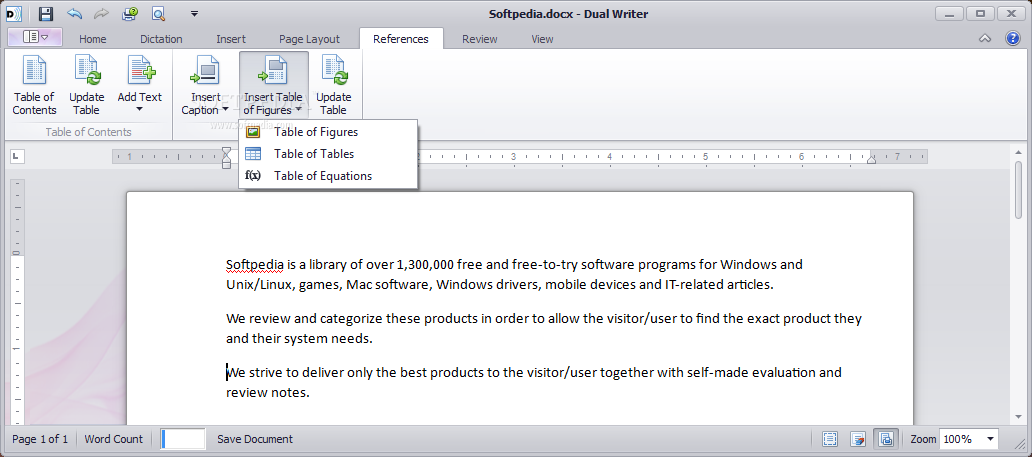Choose Table of Equations menu entry
This screenshot has height=457, width=1032.
pyautogui.click(x=328, y=176)
